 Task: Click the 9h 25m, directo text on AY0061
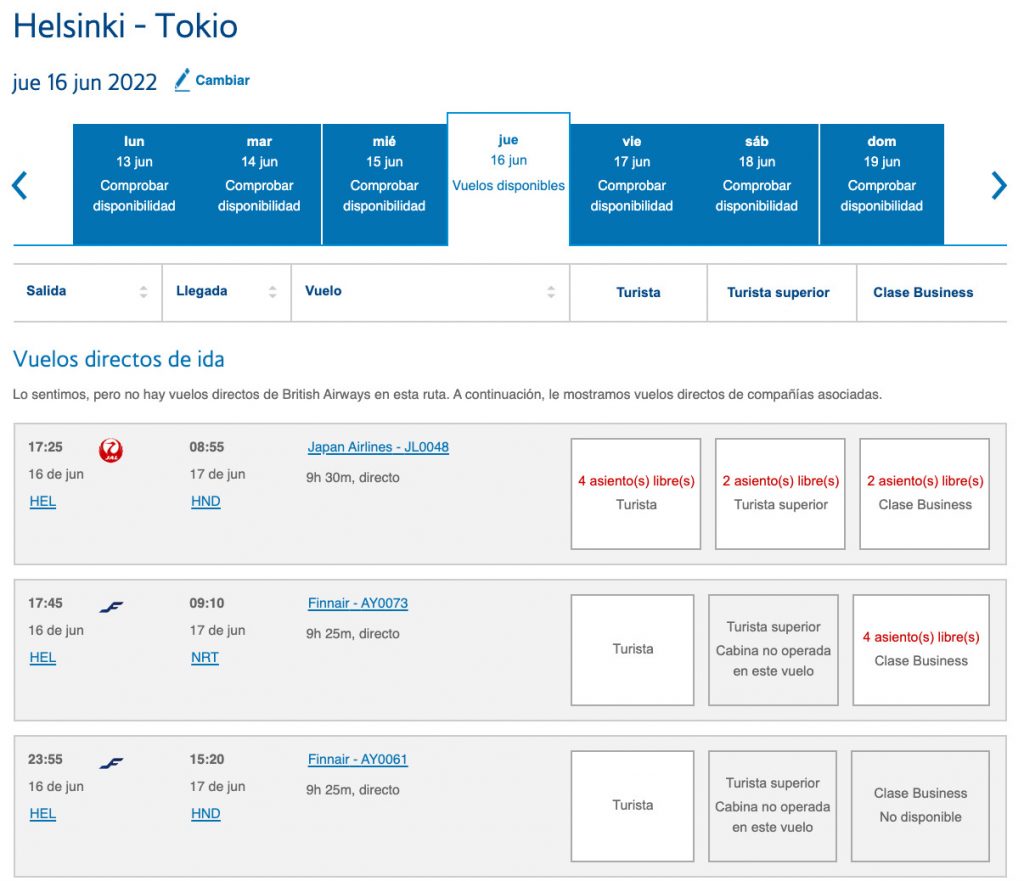[353, 790]
